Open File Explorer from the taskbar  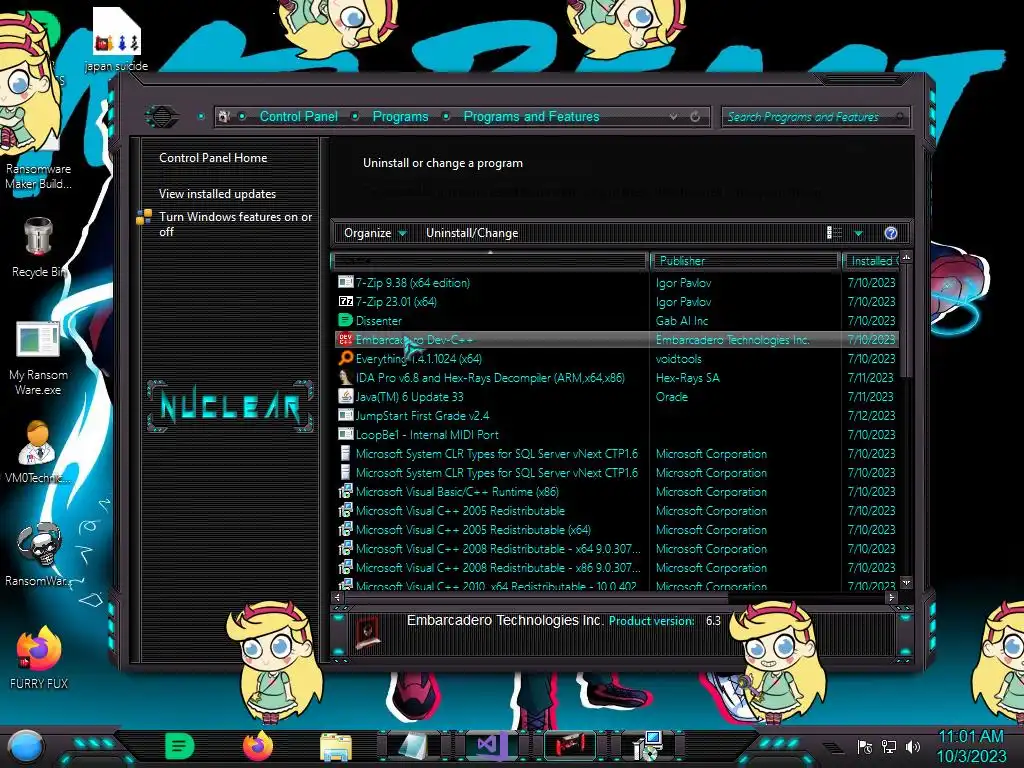point(336,746)
